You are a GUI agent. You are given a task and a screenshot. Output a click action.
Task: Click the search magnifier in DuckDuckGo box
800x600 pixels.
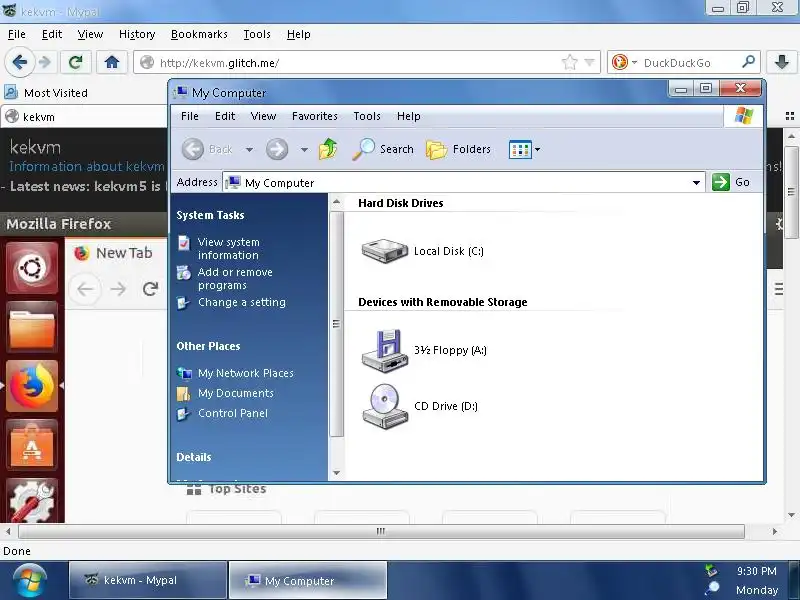click(748, 62)
